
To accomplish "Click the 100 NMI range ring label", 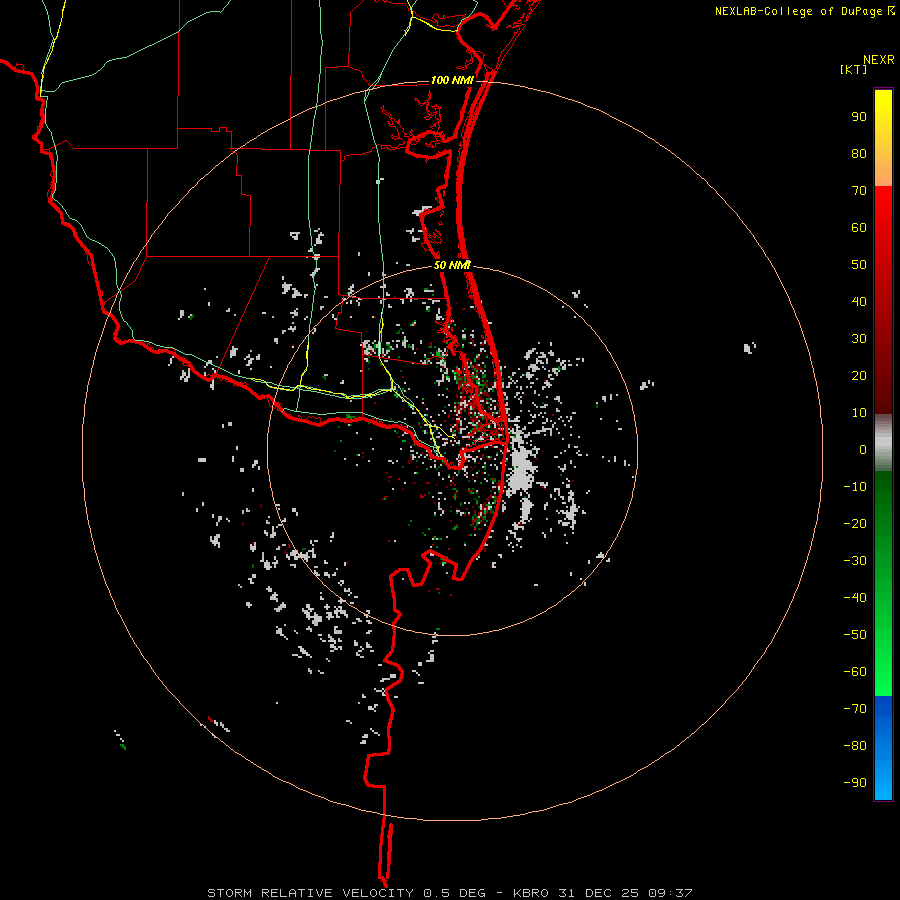I will [452, 80].
